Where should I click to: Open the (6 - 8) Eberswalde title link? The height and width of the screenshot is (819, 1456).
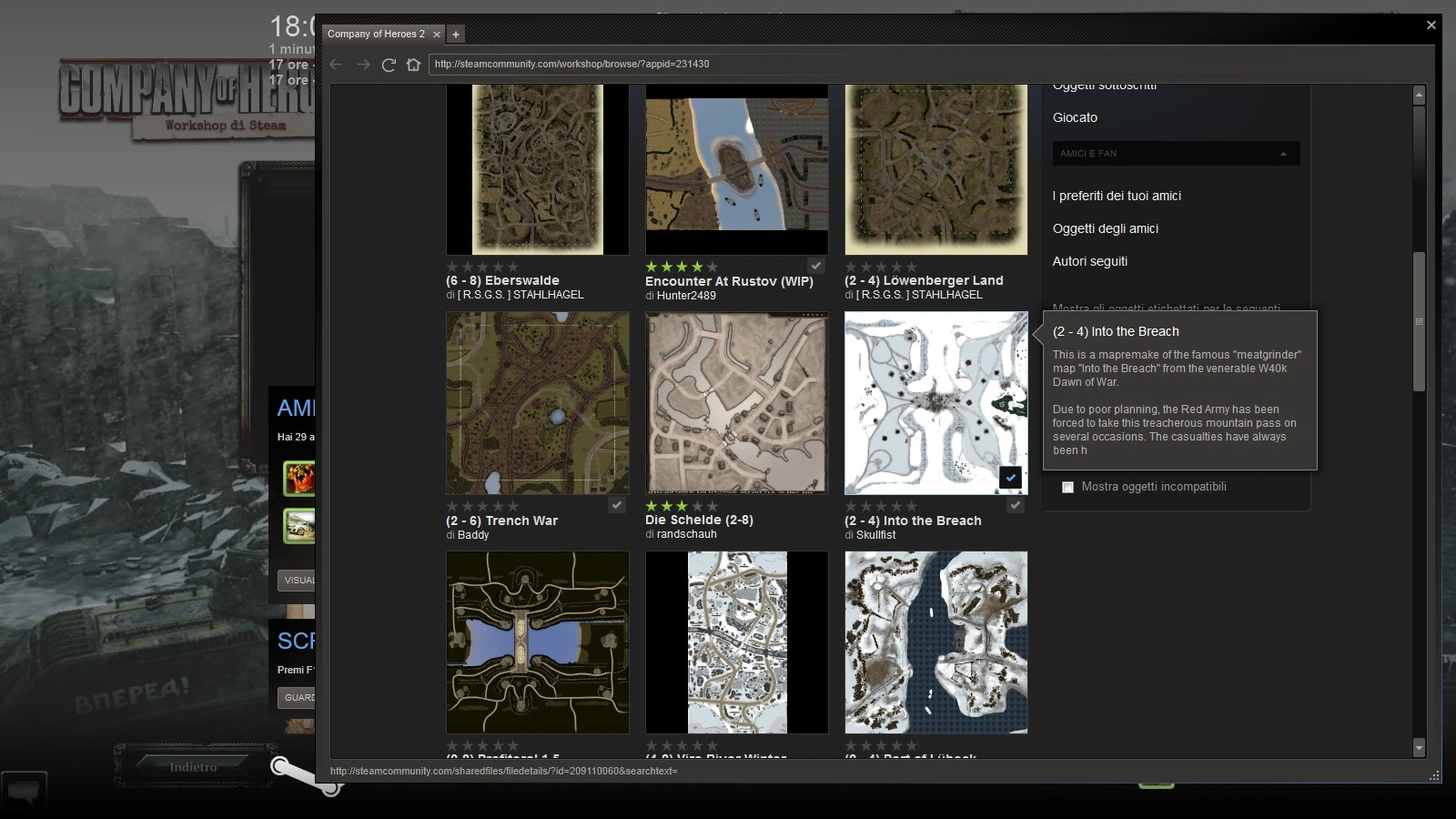click(x=502, y=280)
